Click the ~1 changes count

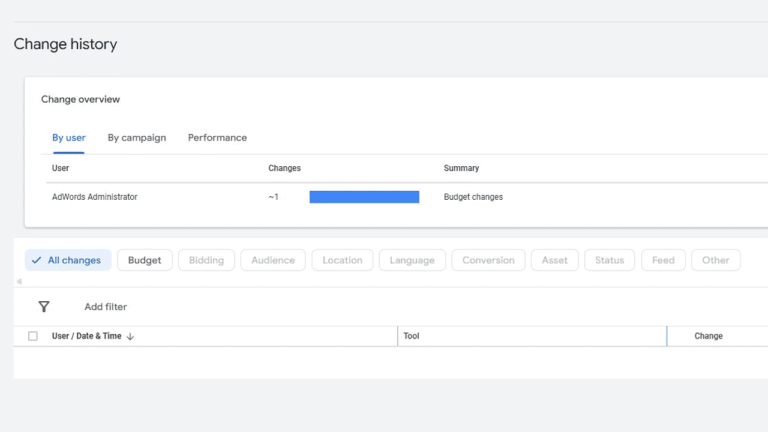[x=273, y=197]
